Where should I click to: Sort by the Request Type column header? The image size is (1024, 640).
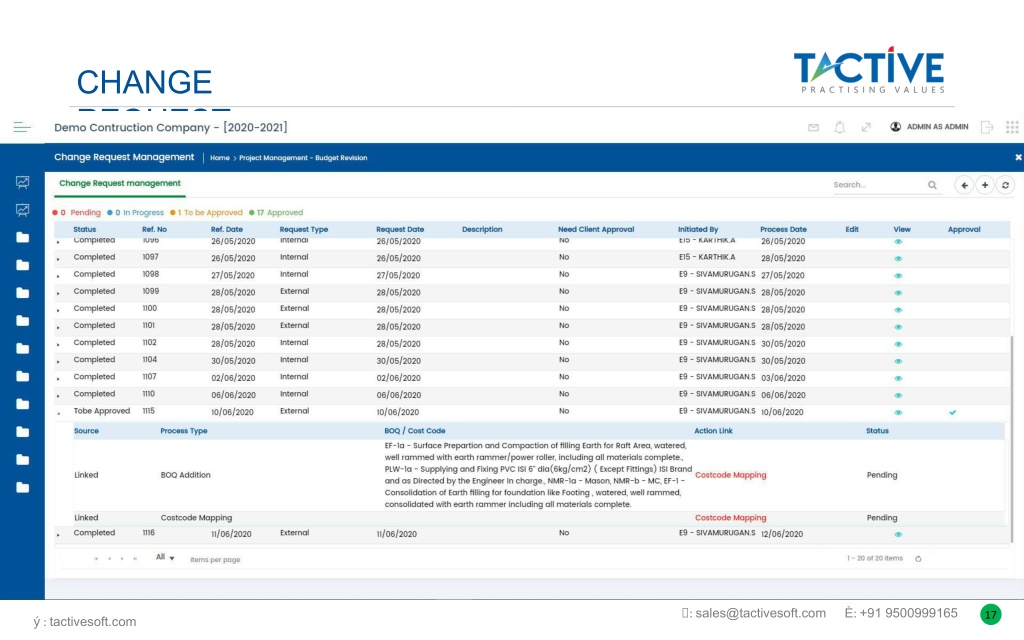[304, 230]
